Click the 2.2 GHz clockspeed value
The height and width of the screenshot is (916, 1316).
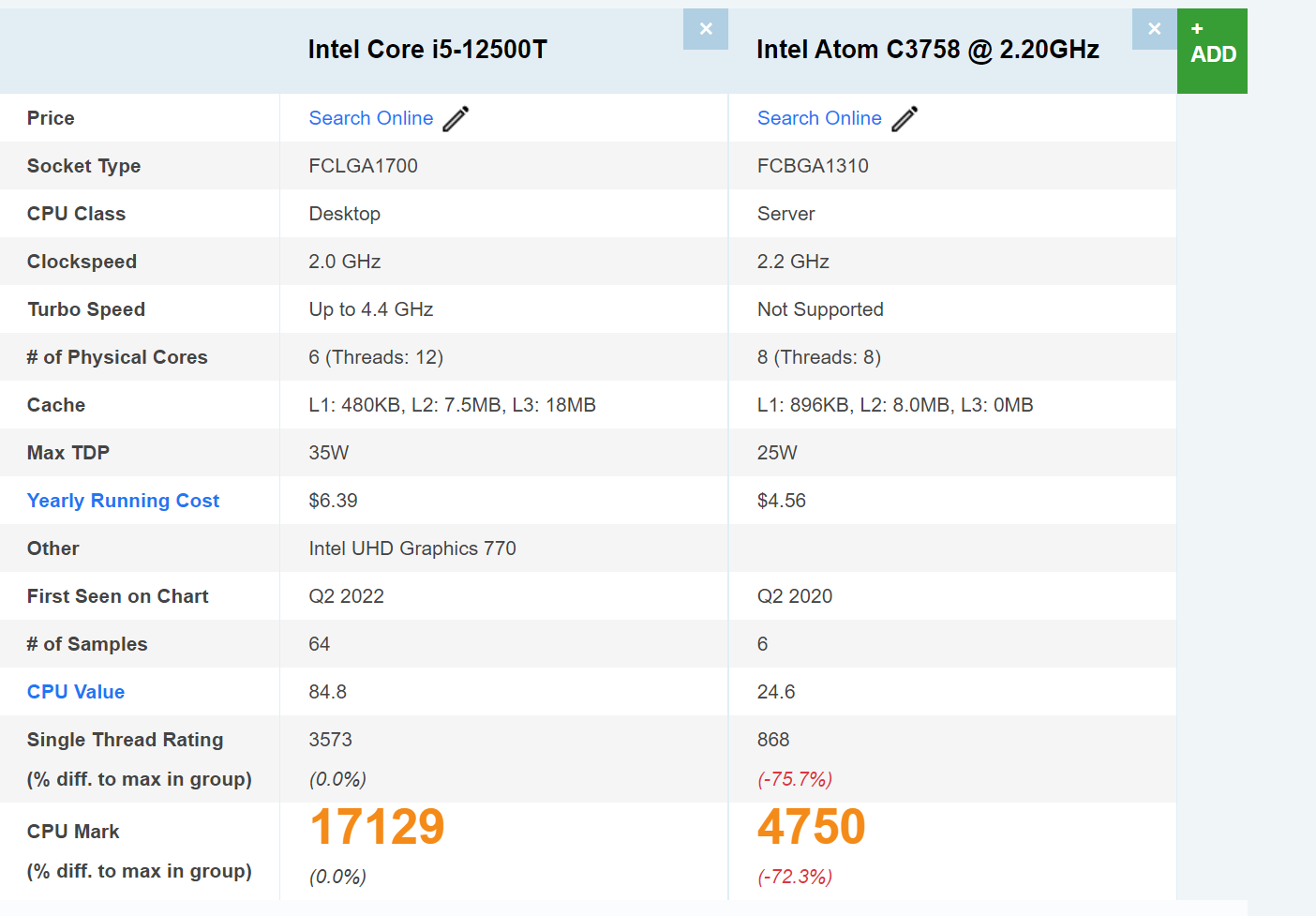[x=793, y=262]
